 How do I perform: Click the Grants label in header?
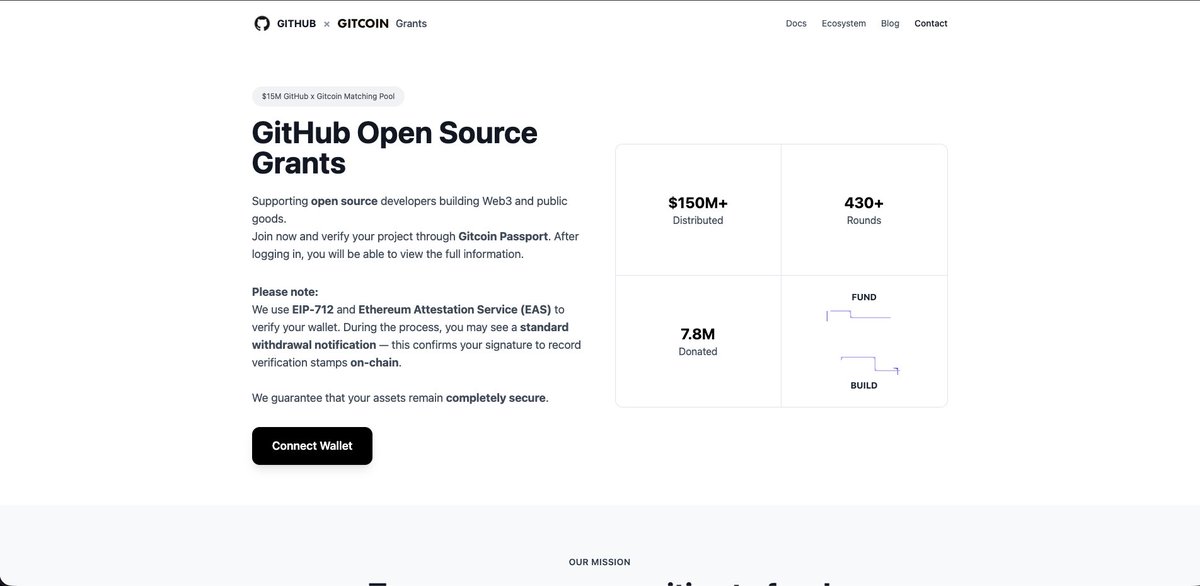[x=411, y=23]
